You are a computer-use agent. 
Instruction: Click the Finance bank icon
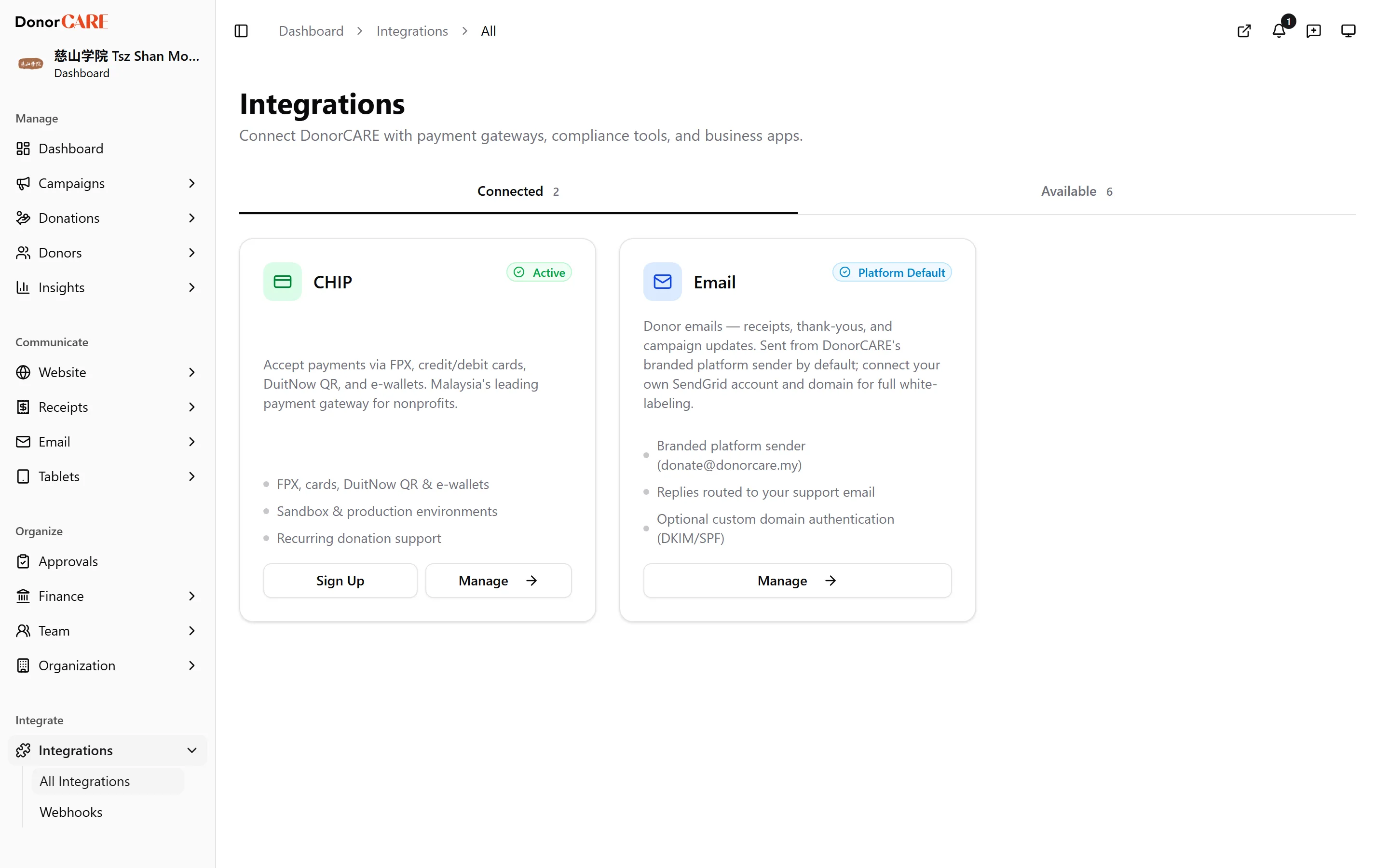coord(23,596)
